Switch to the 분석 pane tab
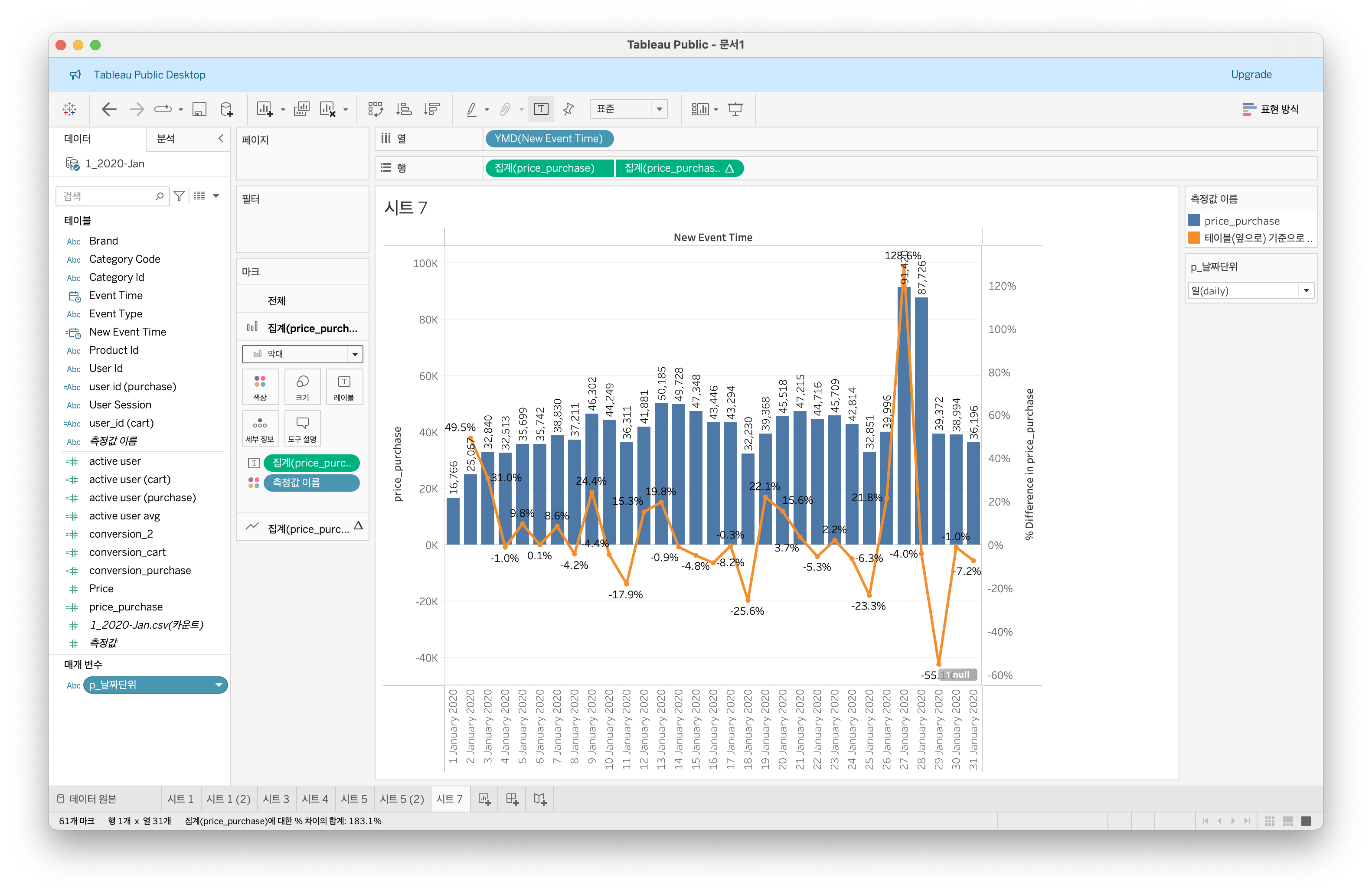This screenshot has width=1372, height=894. (166, 139)
